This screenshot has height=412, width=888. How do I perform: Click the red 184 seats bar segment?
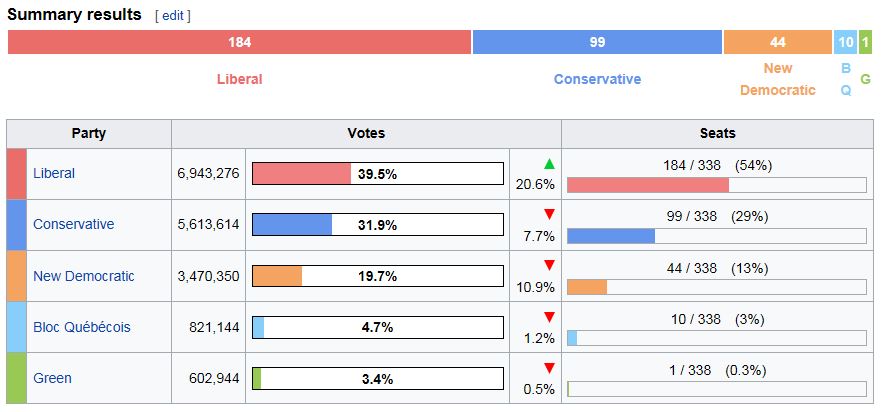pyautogui.click(x=239, y=42)
